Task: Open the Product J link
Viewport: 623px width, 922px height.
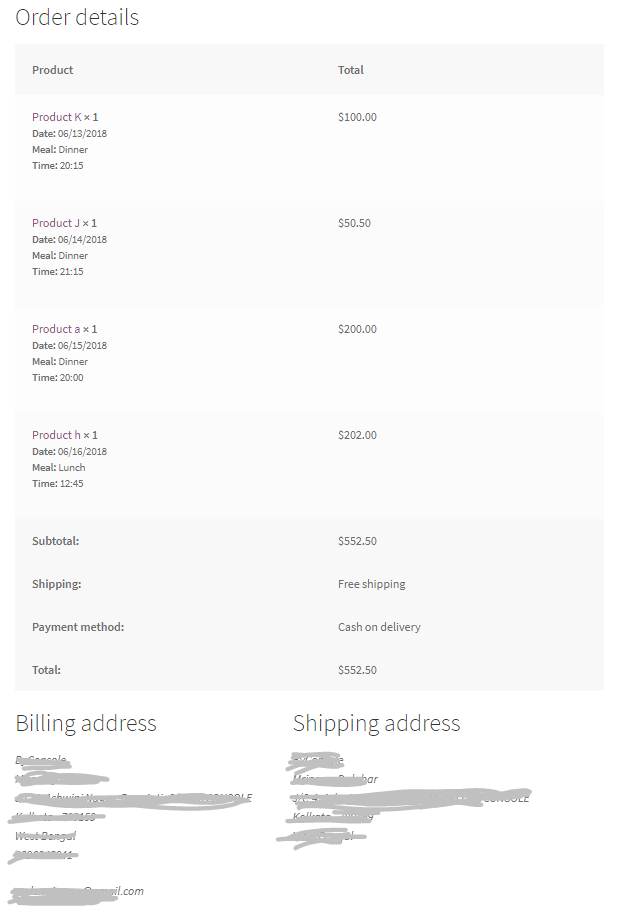Action: [56, 223]
